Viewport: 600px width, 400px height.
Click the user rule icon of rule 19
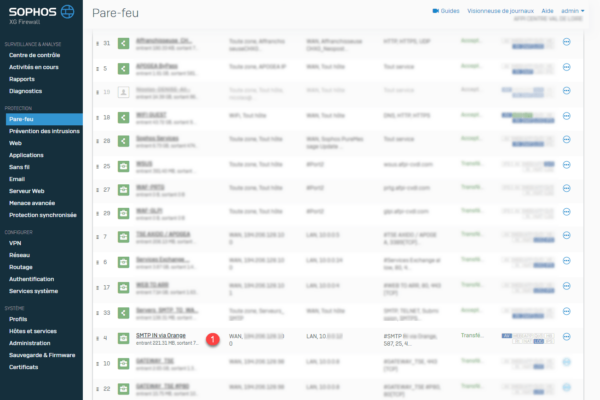pos(123,92)
